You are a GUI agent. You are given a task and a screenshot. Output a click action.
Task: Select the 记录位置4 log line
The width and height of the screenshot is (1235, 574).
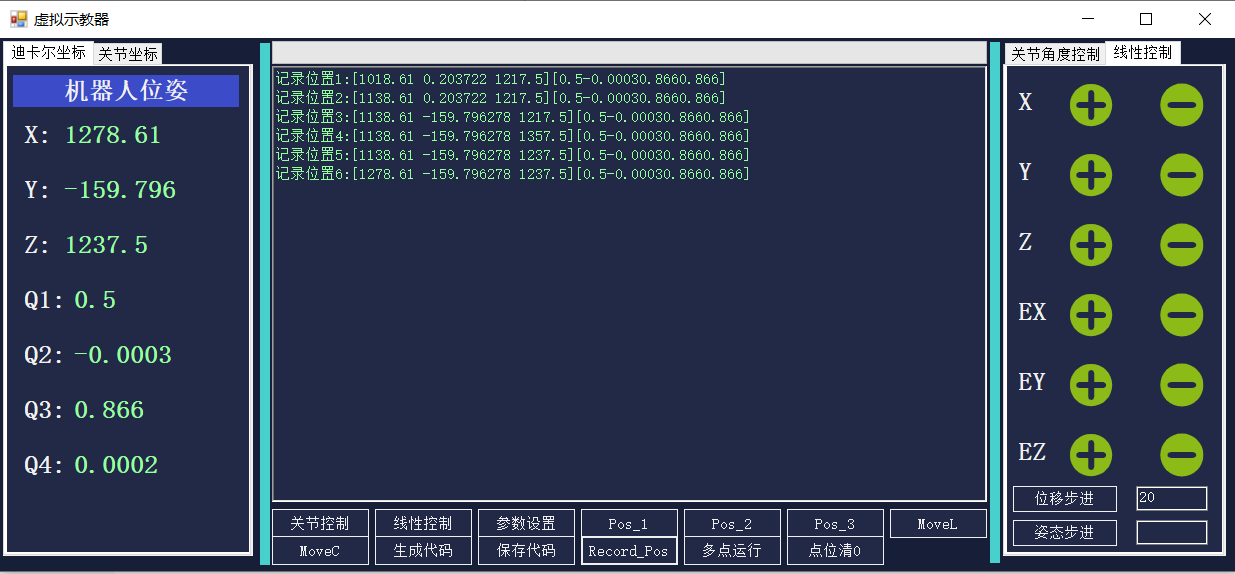click(512, 136)
